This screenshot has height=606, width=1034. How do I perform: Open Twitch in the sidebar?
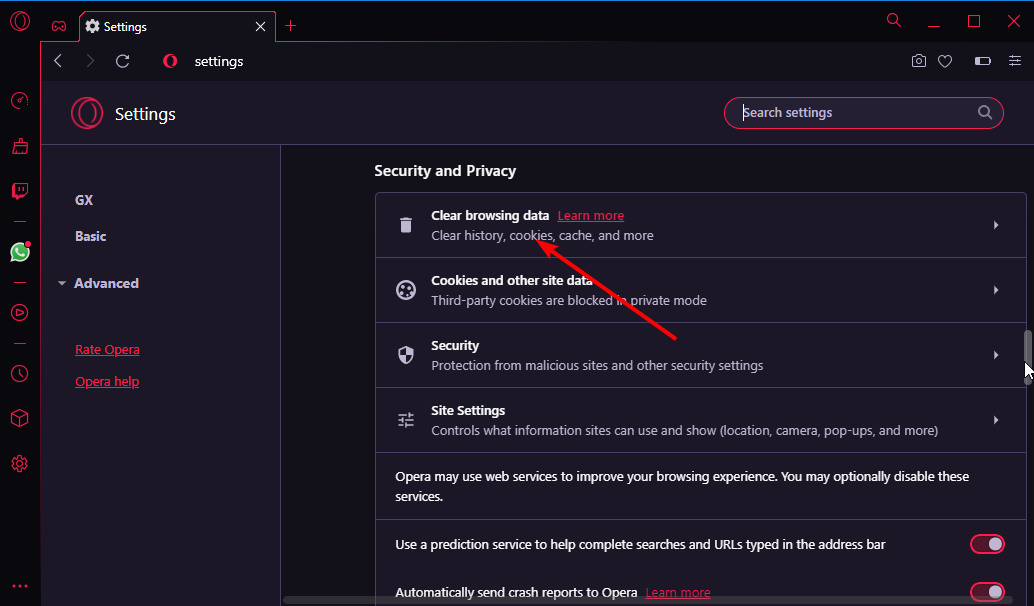point(20,191)
